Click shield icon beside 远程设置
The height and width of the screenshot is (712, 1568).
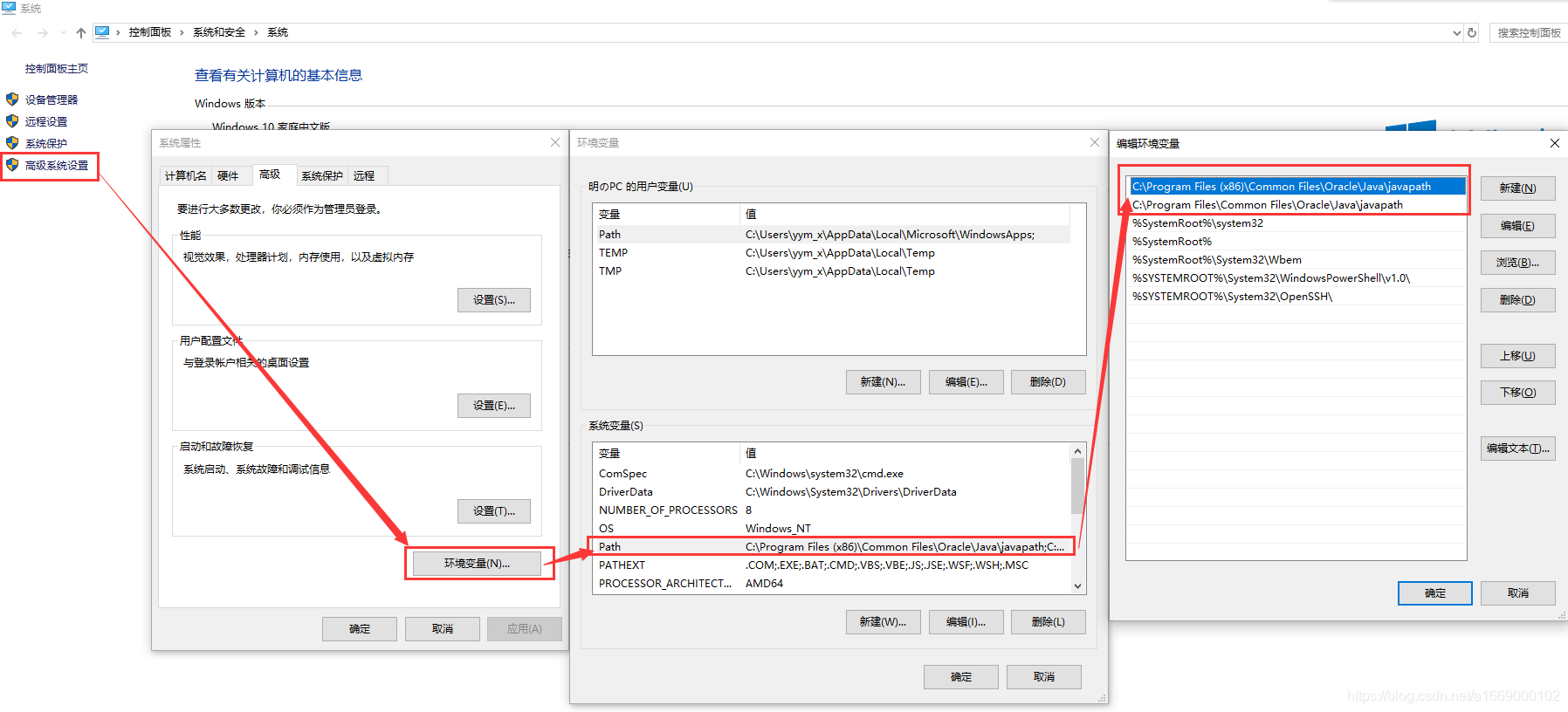(x=12, y=121)
